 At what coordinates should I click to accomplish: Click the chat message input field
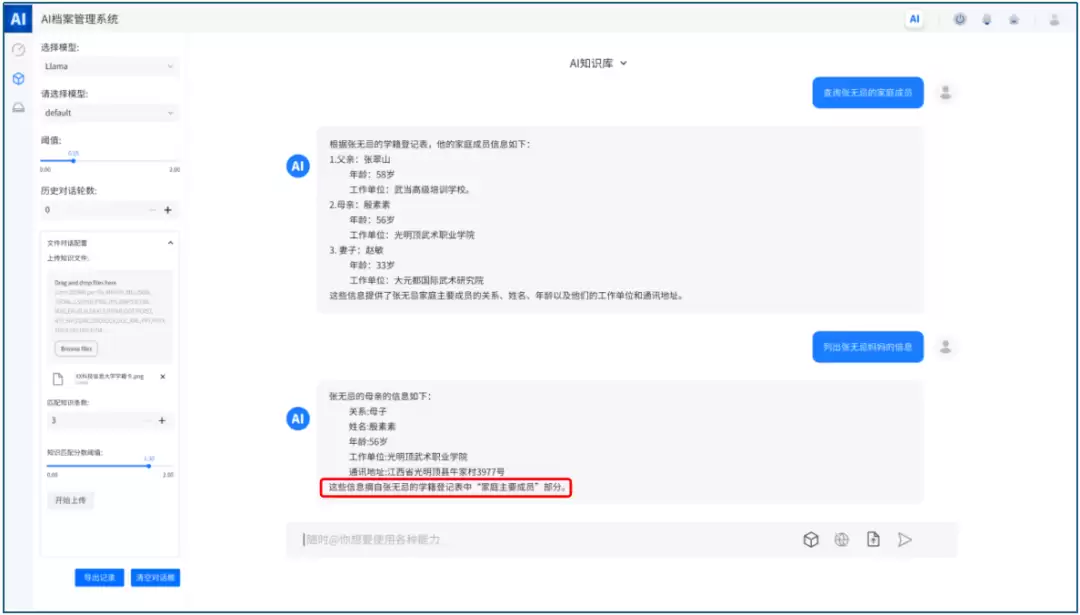[x=544, y=540]
